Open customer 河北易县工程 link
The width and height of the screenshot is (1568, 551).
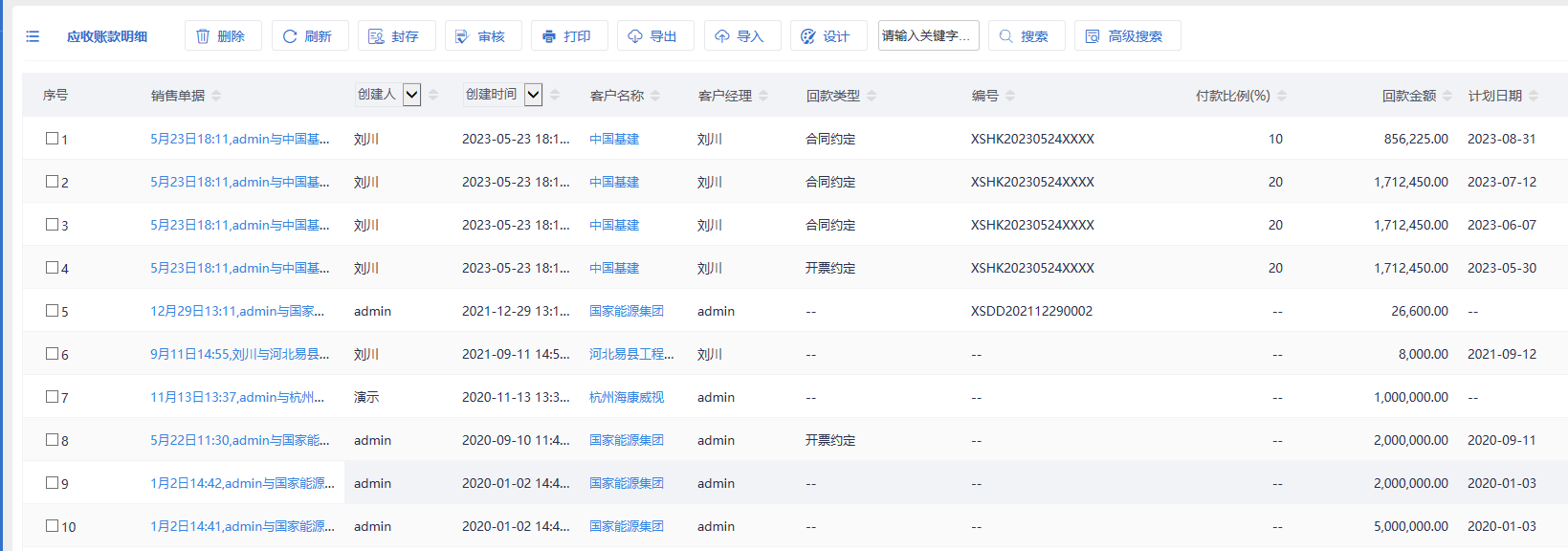coord(631,354)
